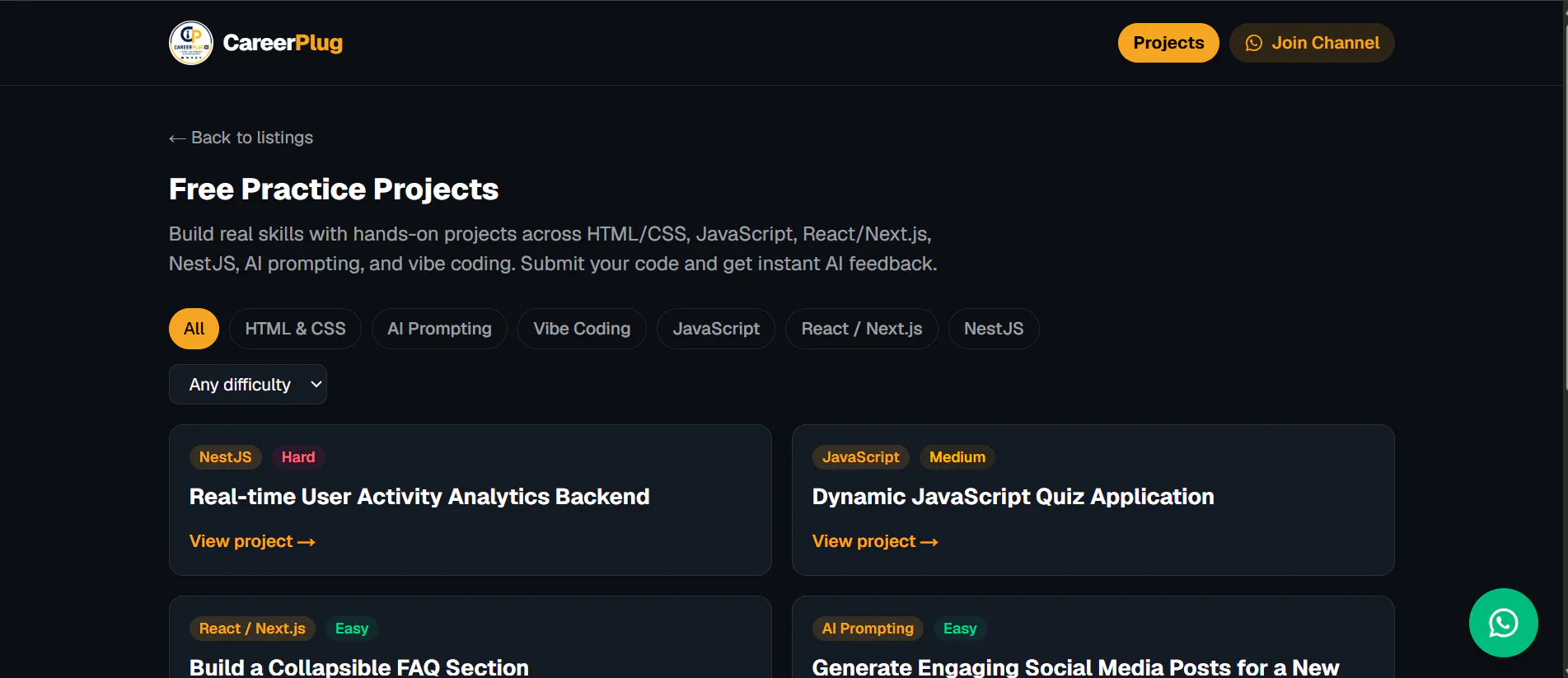This screenshot has width=1568, height=678.
Task: Open the CareerPlug brand name link
Action: click(283, 43)
